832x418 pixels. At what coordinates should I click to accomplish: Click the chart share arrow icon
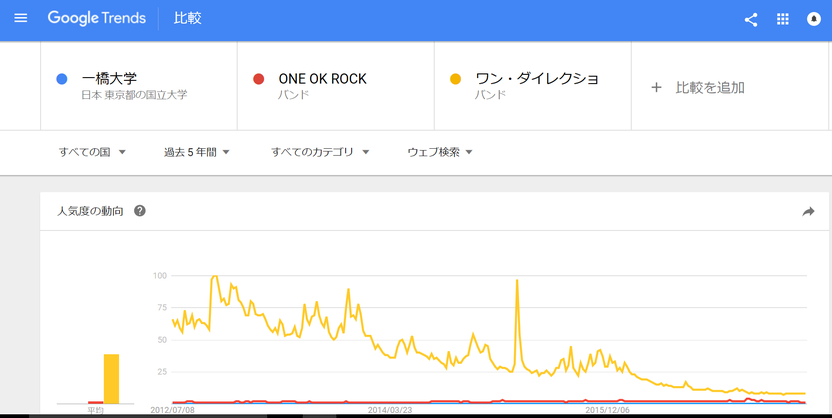(808, 212)
